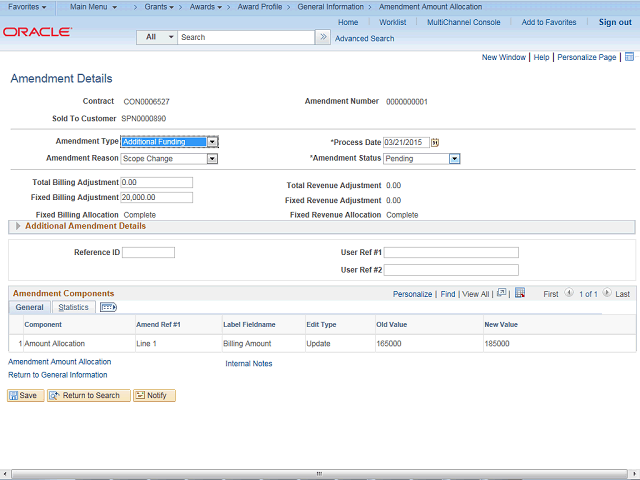The width and height of the screenshot is (640, 480).
Task: Open the Amendment Amount Allocation link
Action: click(59, 361)
